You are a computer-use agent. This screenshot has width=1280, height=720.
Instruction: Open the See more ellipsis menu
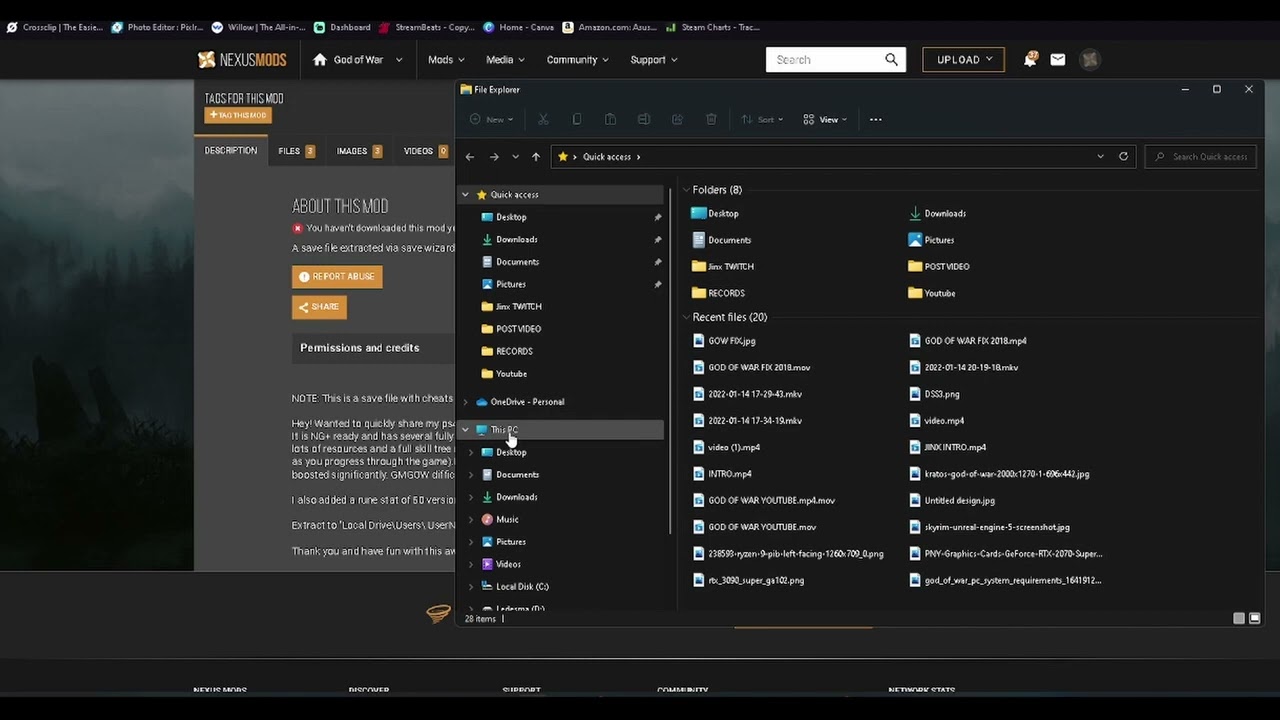click(x=876, y=119)
